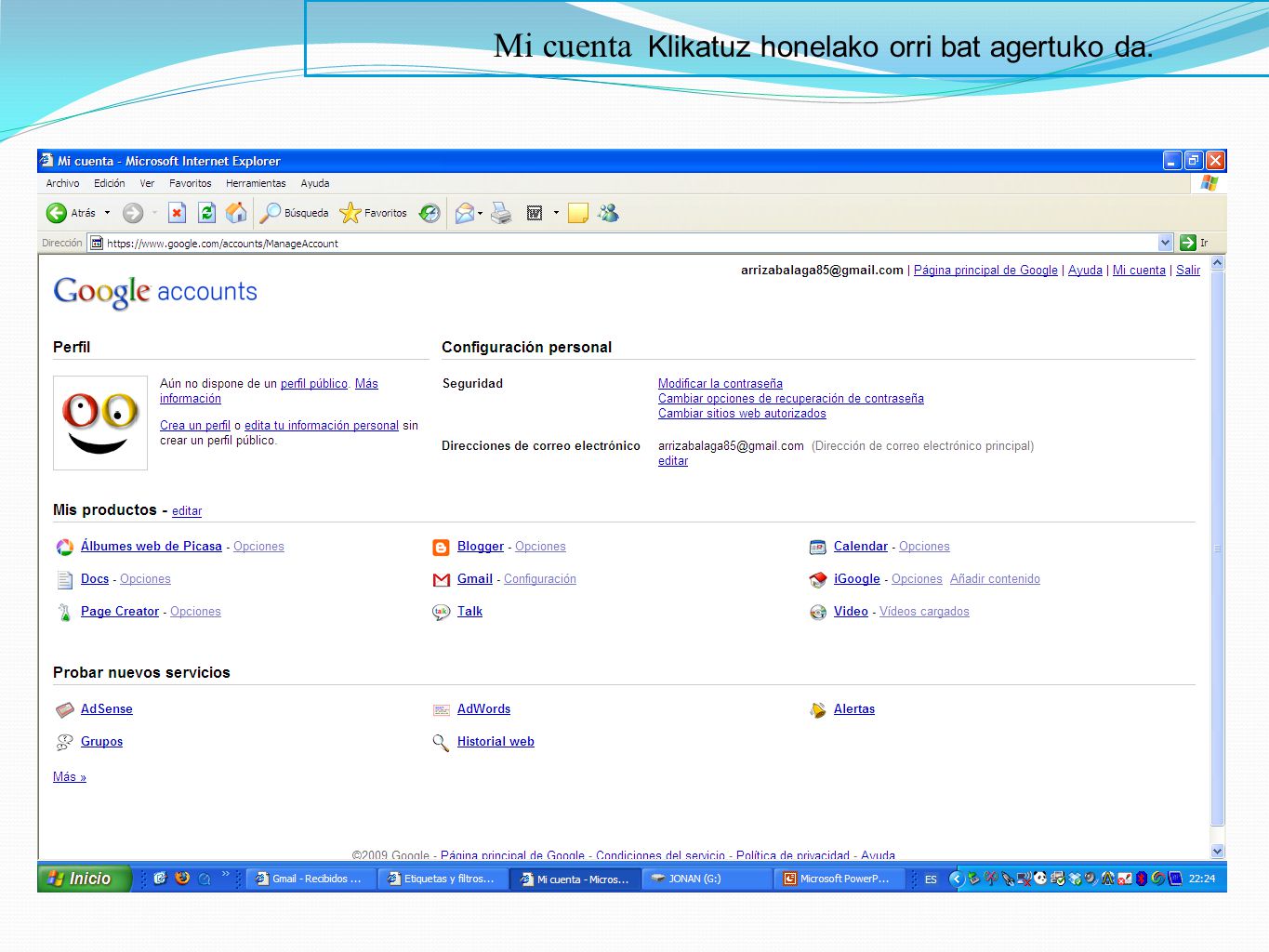The height and width of the screenshot is (952, 1269).
Task: Click the Historial web magnifier icon
Action: [441, 743]
